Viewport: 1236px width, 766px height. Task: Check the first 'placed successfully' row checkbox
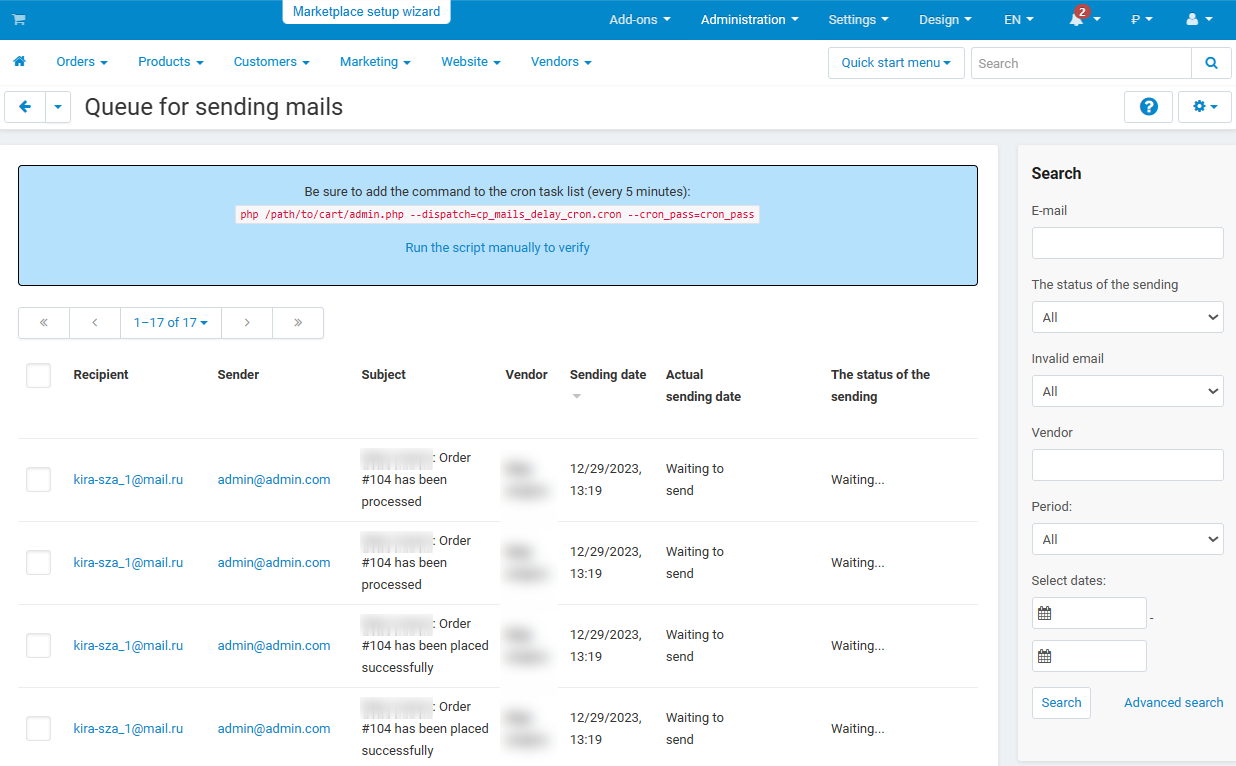[x=38, y=646]
